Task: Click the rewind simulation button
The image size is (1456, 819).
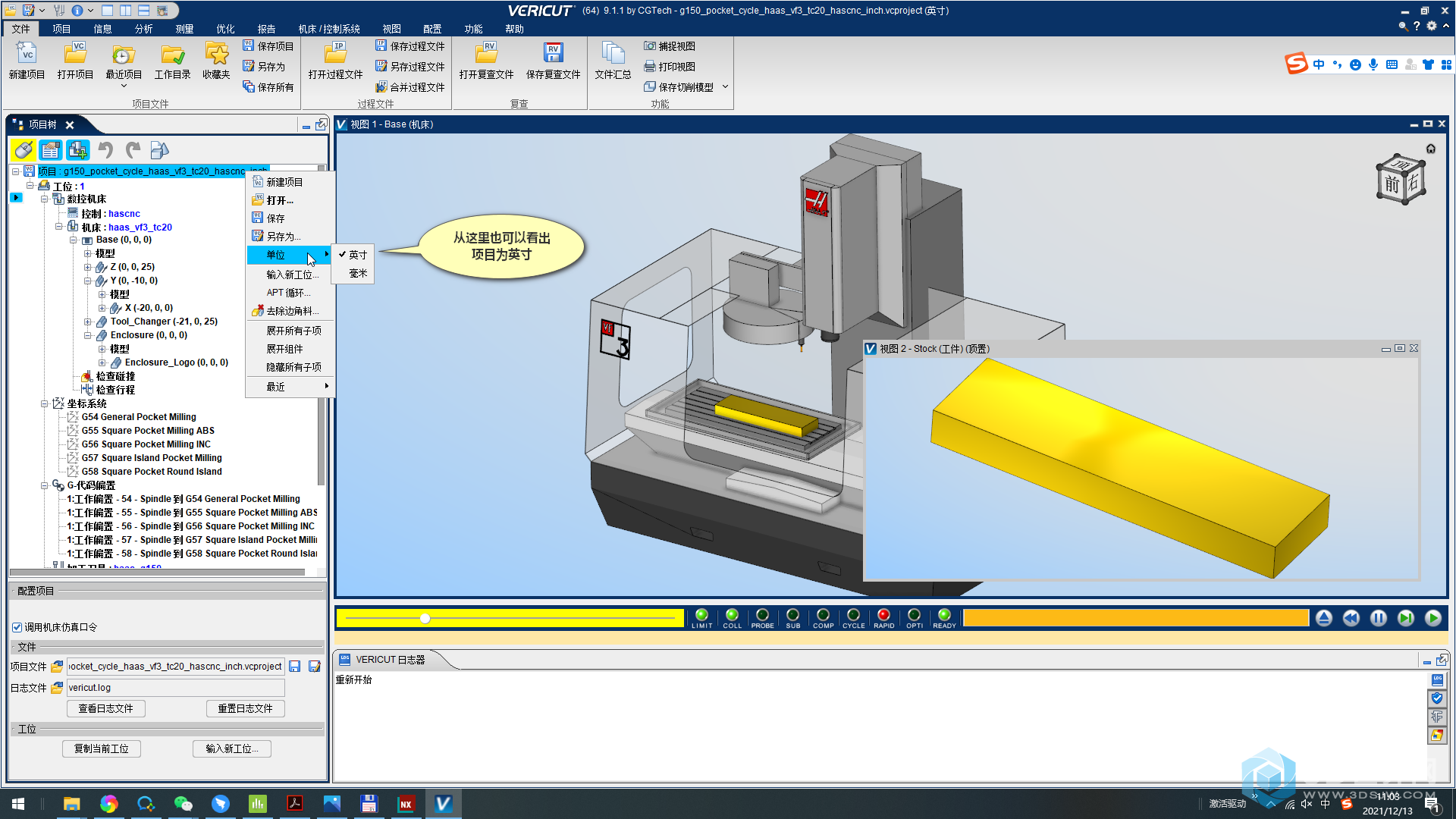Action: point(1351,618)
